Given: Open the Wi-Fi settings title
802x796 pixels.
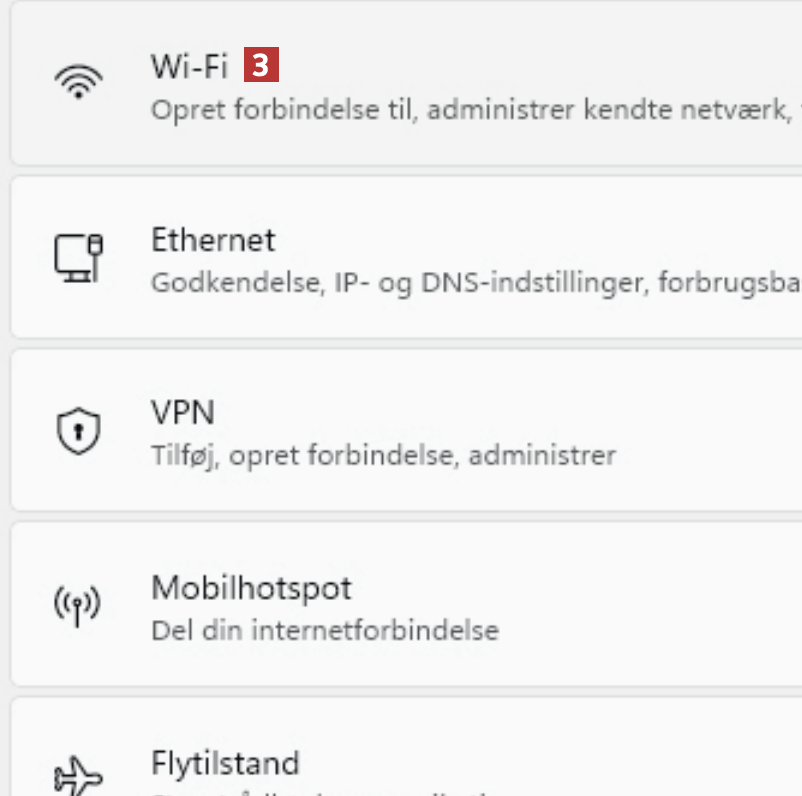Looking at the screenshot, I should pyautogui.click(x=190, y=66).
